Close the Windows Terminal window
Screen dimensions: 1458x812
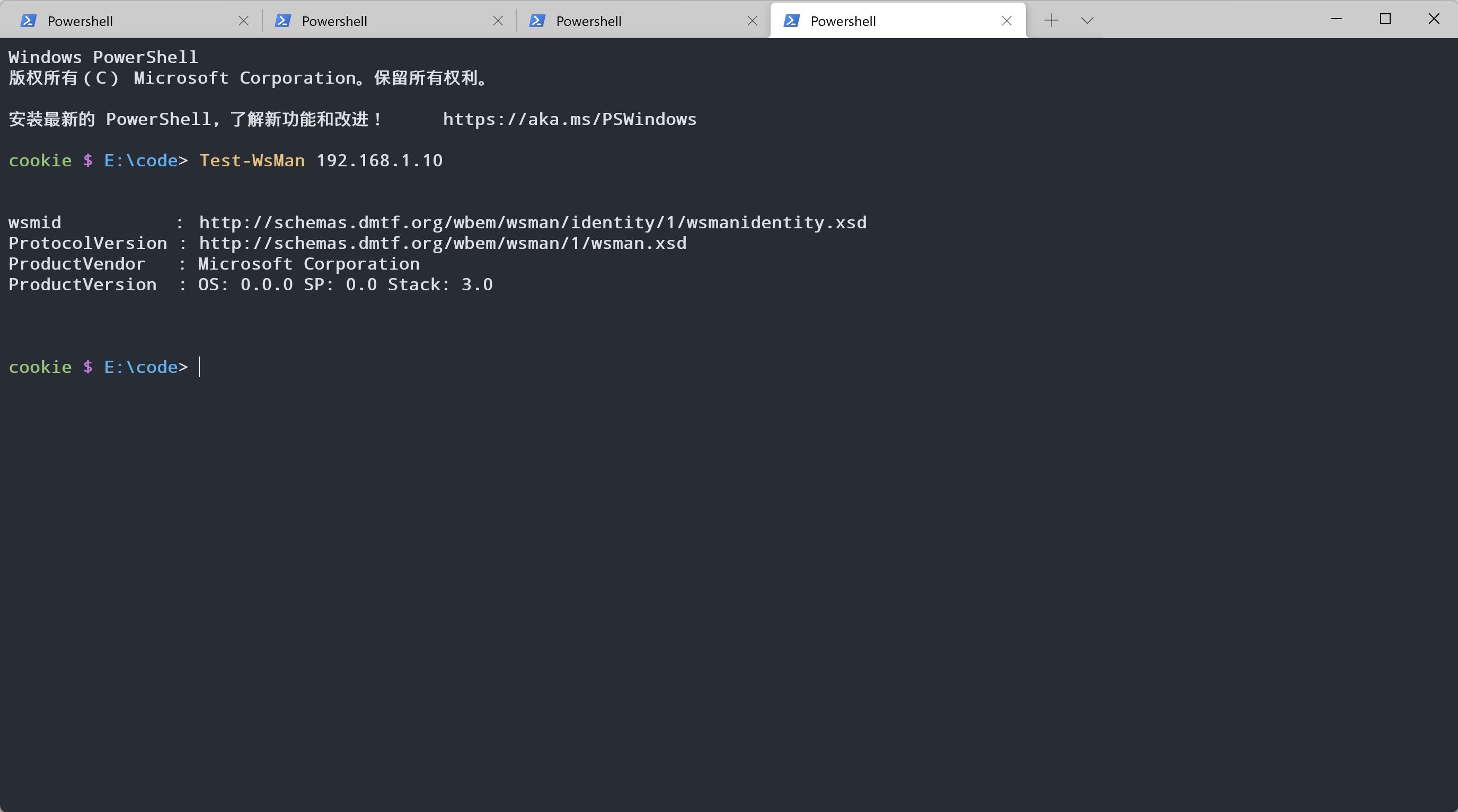[x=1434, y=19]
